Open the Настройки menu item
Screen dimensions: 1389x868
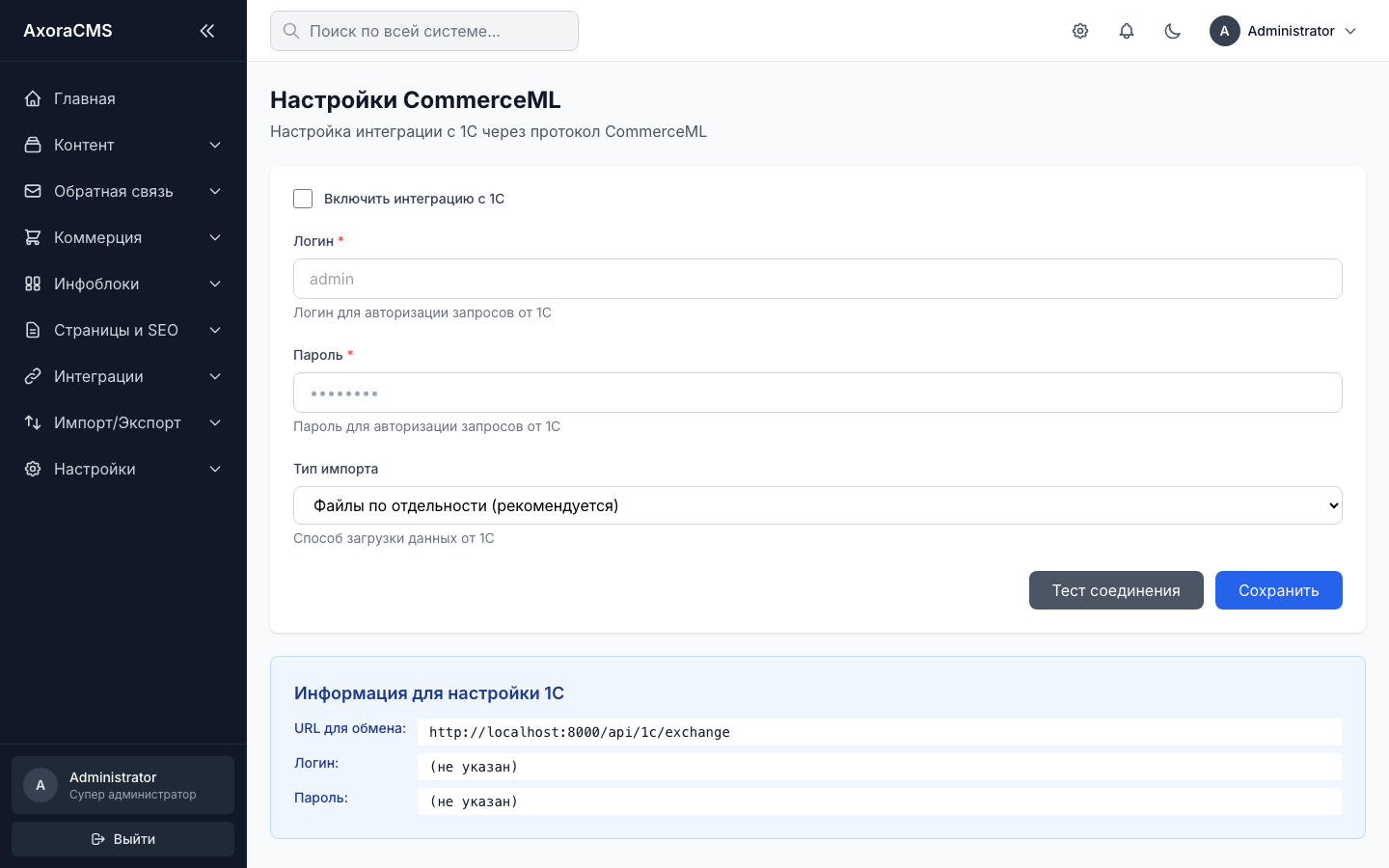123,469
